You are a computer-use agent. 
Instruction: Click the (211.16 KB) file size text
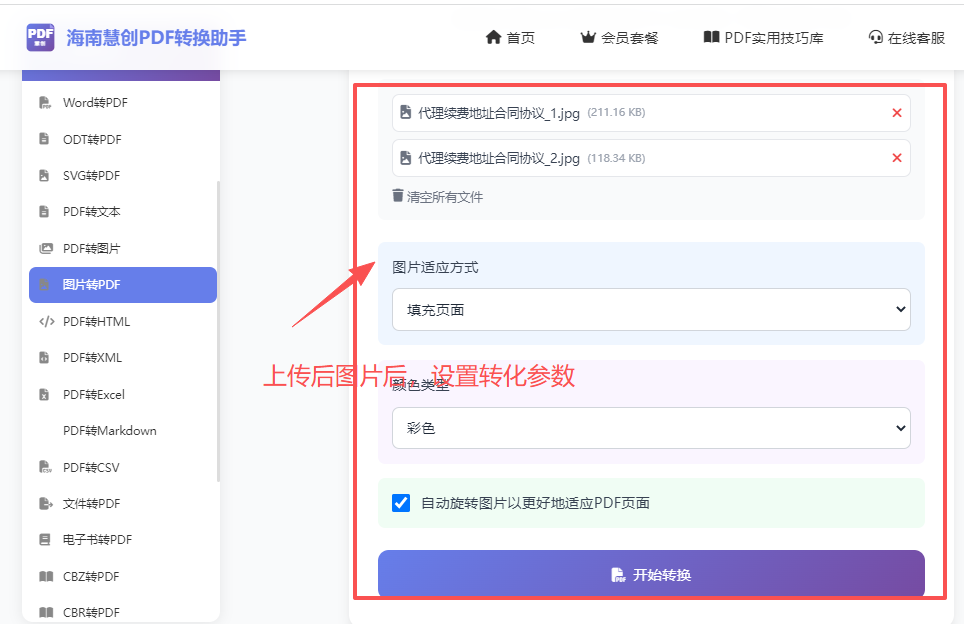tap(616, 113)
